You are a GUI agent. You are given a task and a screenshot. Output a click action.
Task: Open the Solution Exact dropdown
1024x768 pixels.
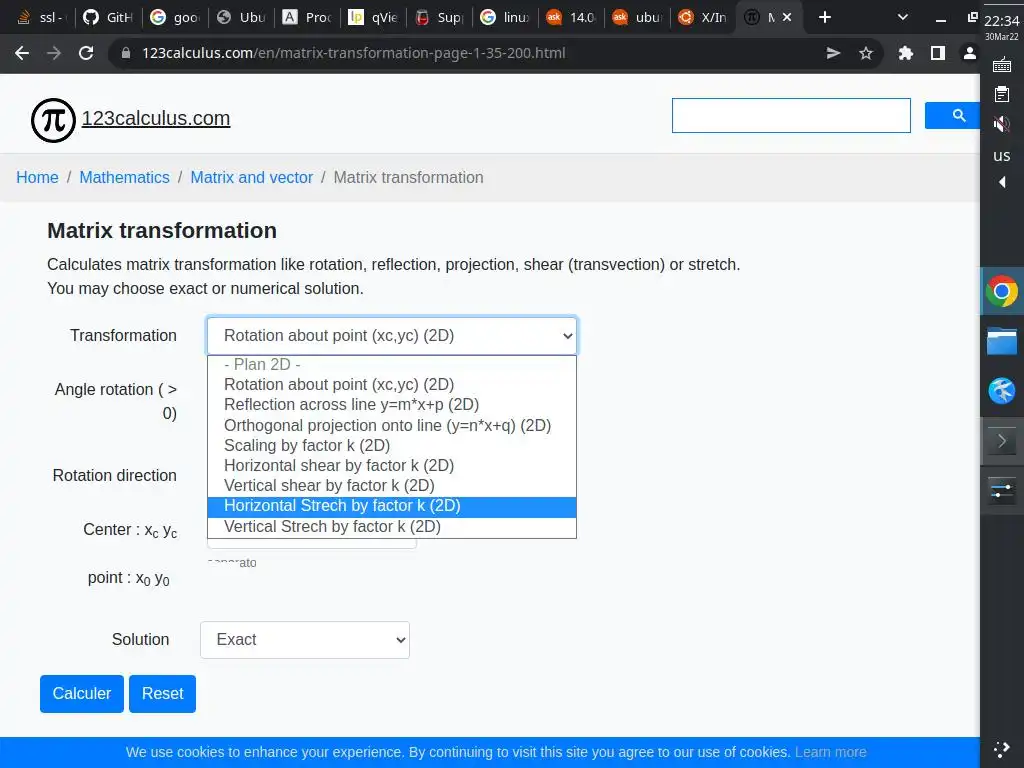pos(305,640)
